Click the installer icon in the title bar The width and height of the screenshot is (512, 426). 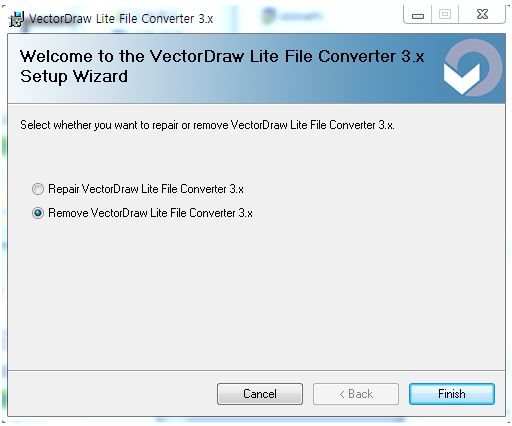click(x=16, y=19)
